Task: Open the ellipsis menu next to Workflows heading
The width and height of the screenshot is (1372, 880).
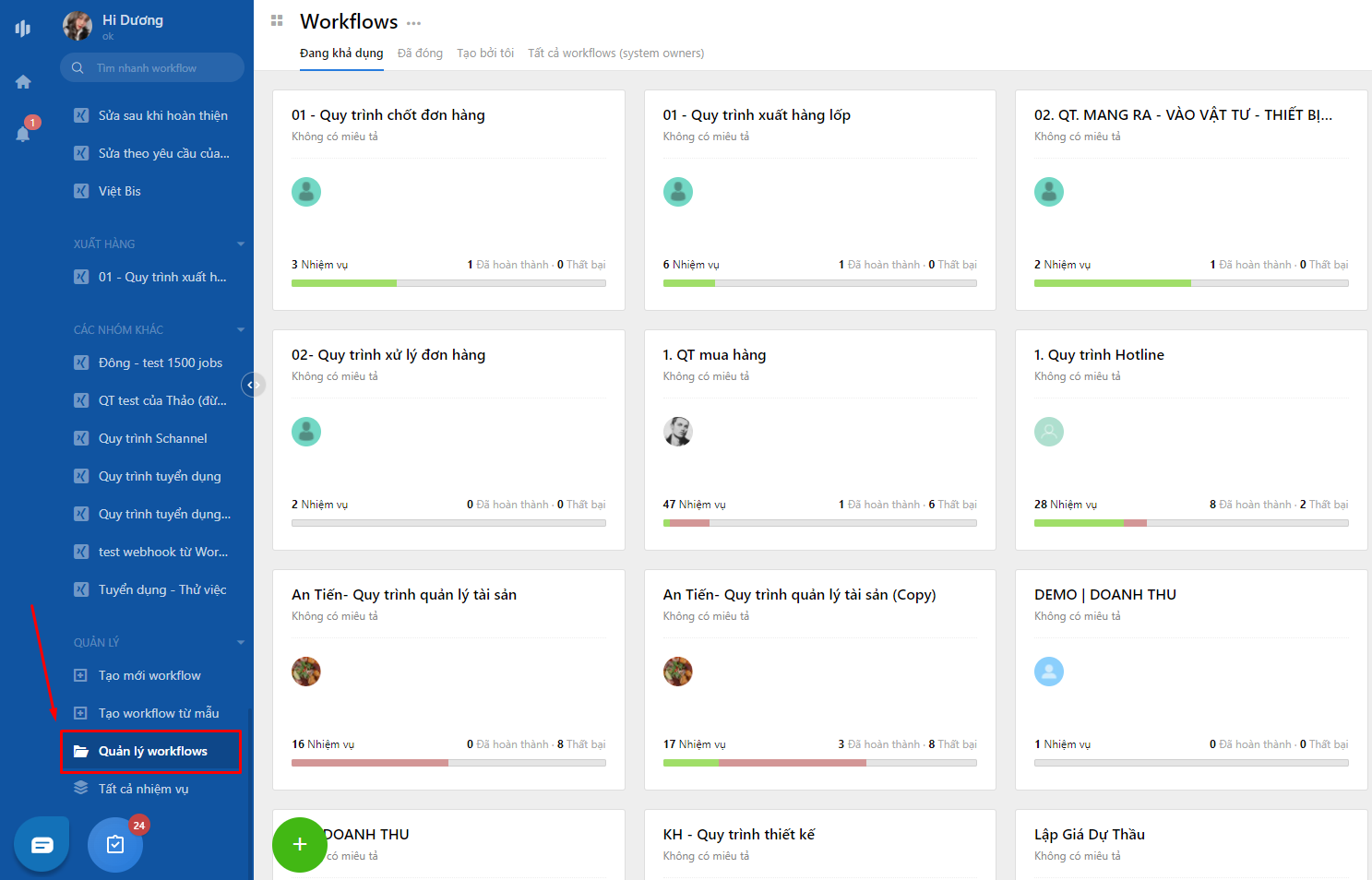Action: (x=412, y=22)
